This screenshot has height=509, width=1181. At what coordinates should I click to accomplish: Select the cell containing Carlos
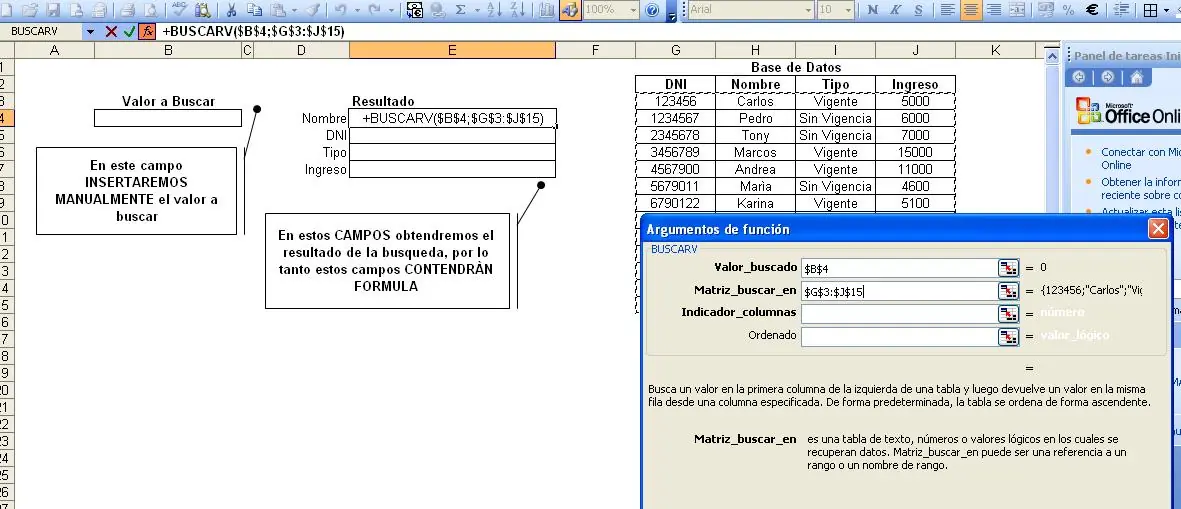755,101
